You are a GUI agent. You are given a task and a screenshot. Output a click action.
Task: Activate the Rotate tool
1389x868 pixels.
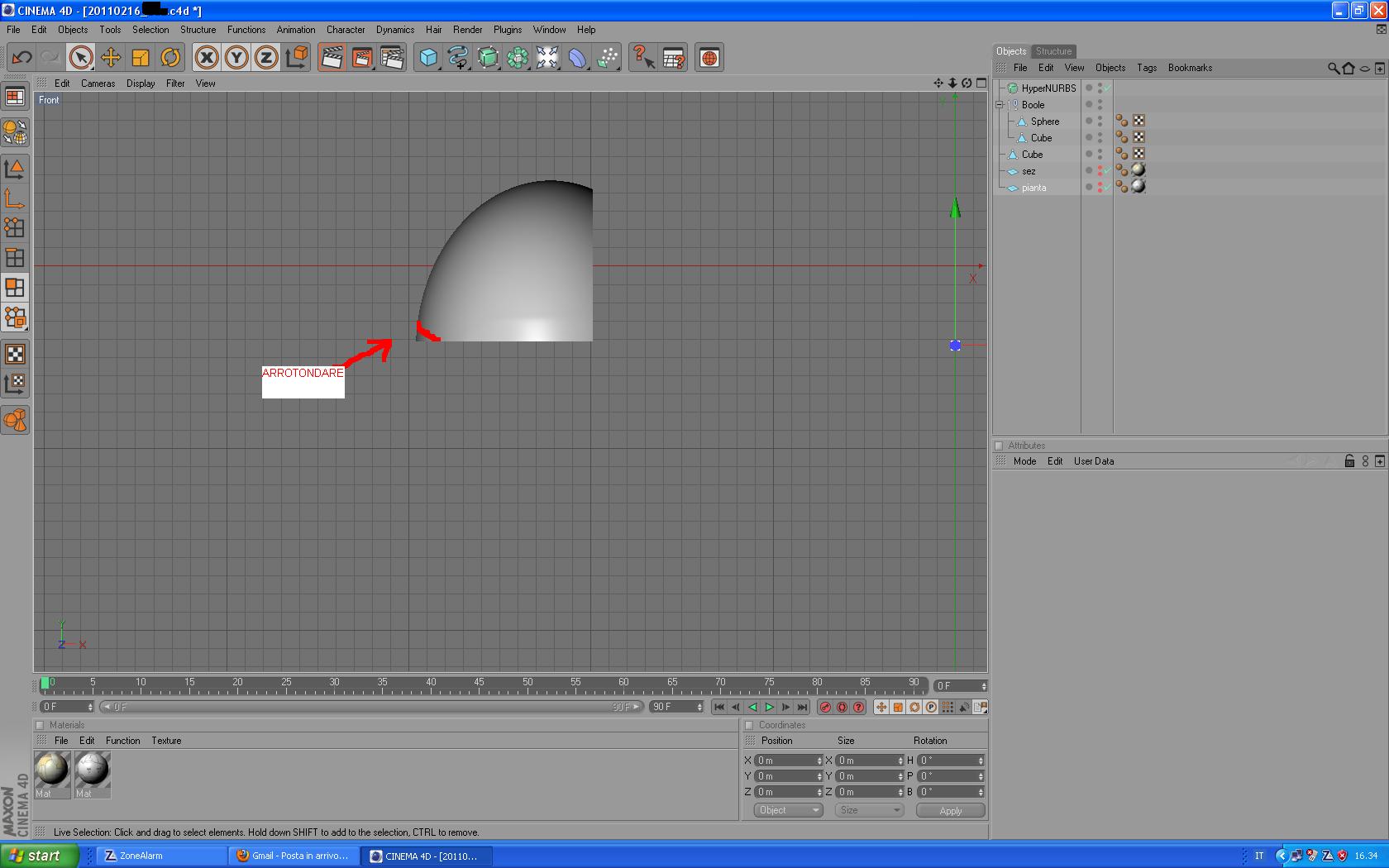tap(170, 58)
